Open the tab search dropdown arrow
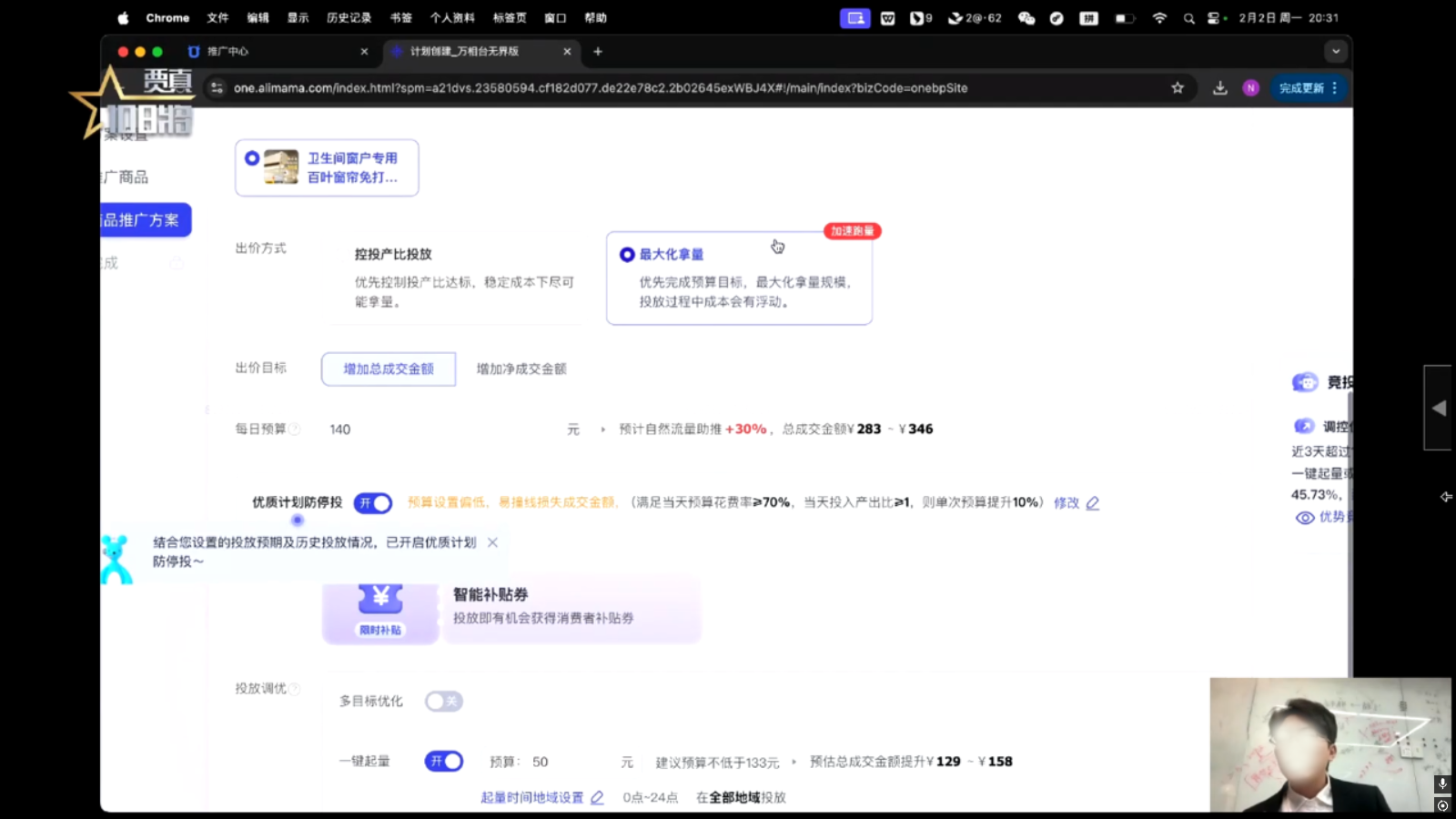The height and width of the screenshot is (819, 1456). pyautogui.click(x=1336, y=52)
